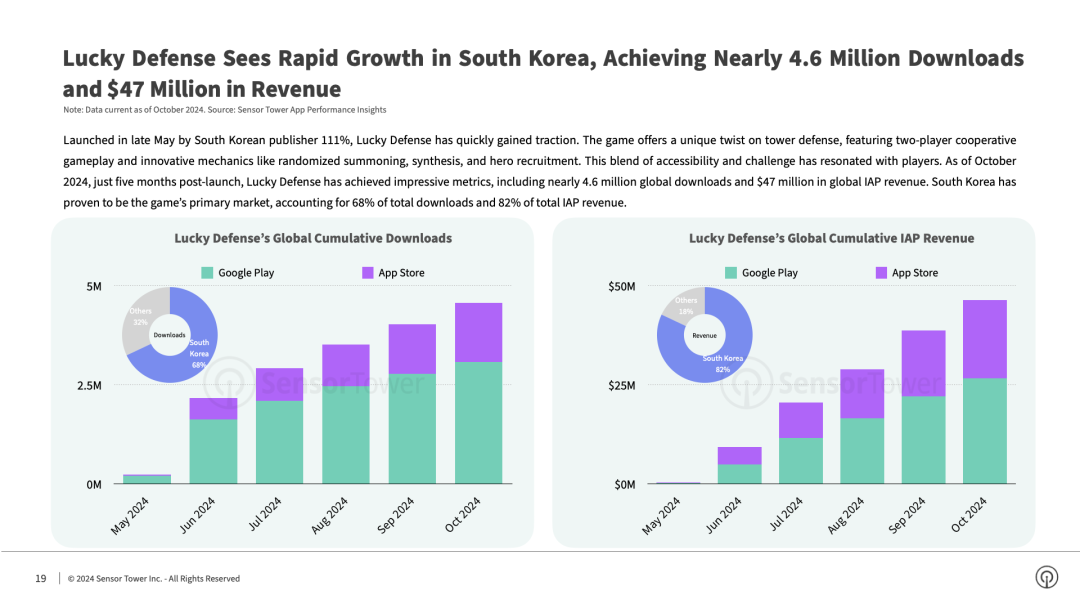Screen dimensions: 1080x608
Task: Click Others 32% segment in Downloads donut
Action: tap(140, 317)
